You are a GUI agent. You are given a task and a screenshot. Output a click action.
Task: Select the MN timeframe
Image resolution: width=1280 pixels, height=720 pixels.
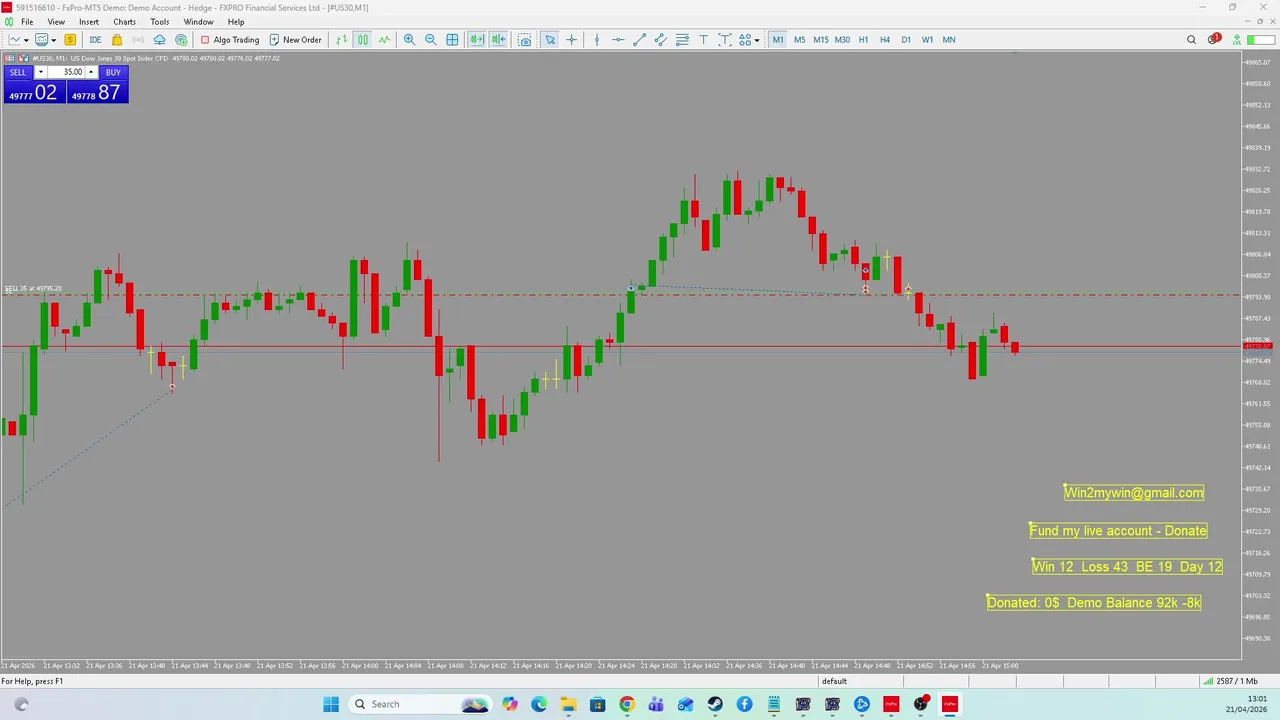(x=949, y=40)
